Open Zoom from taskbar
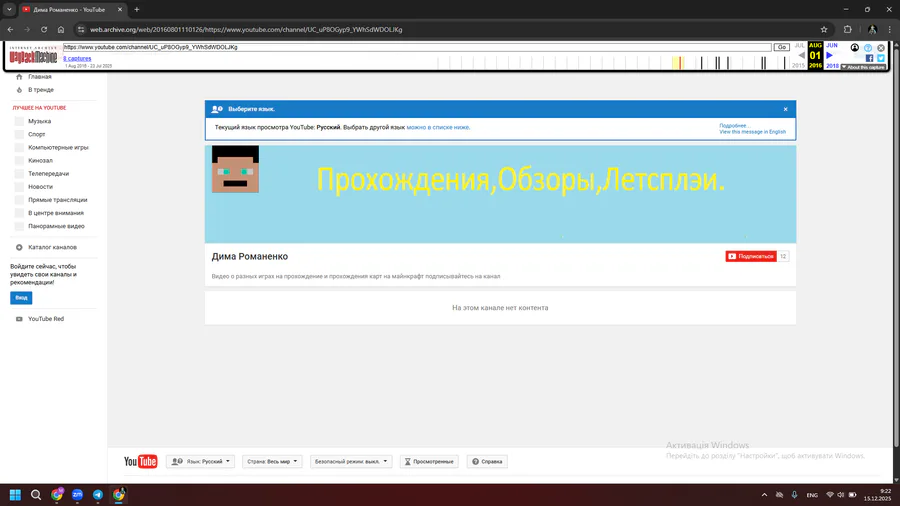Image resolution: width=900 pixels, height=506 pixels. [x=77, y=495]
